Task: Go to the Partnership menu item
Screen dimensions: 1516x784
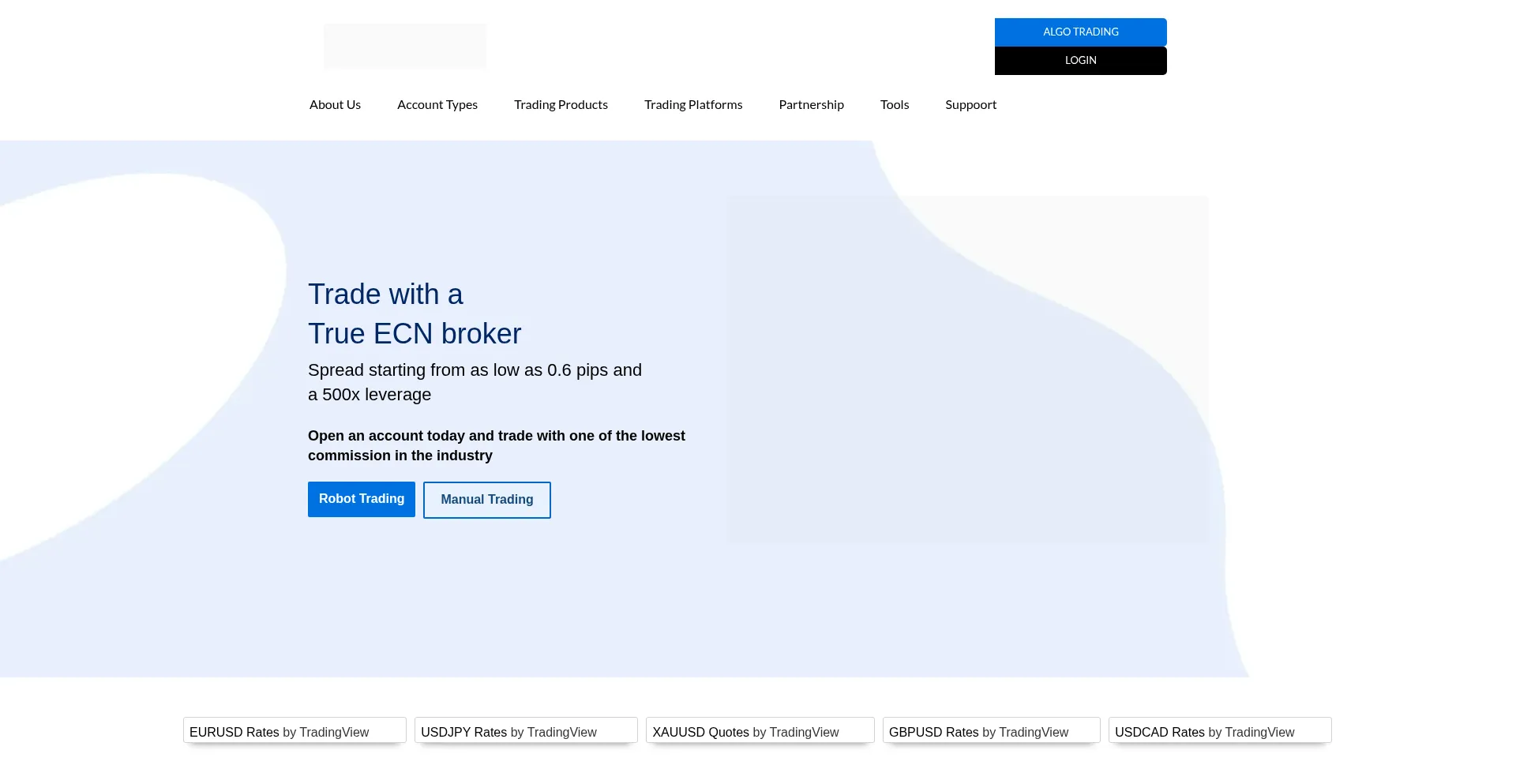Action: tap(811, 105)
